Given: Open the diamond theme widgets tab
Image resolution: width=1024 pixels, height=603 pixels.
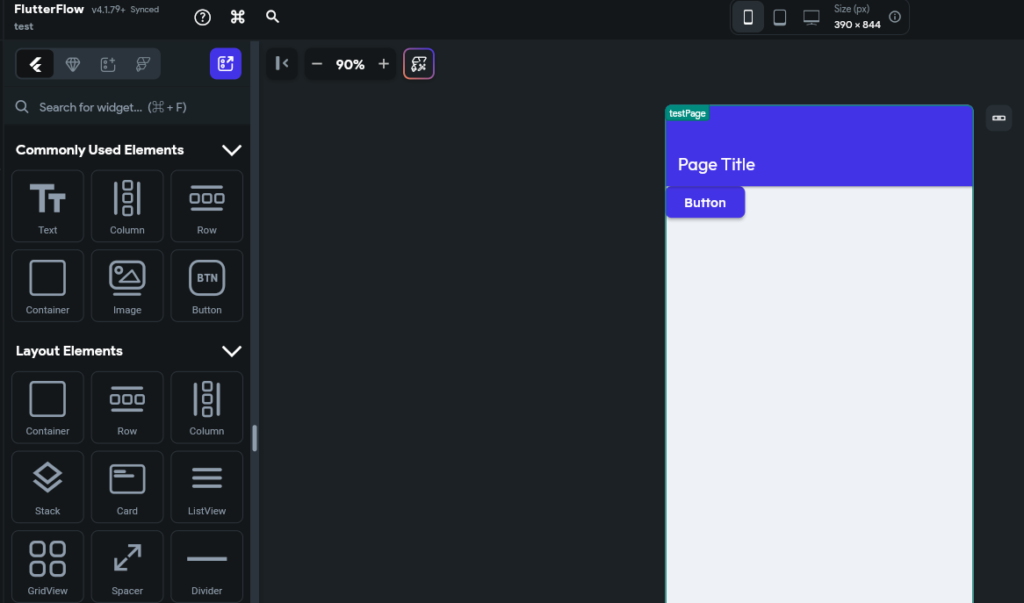Looking at the screenshot, I should [72, 64].
